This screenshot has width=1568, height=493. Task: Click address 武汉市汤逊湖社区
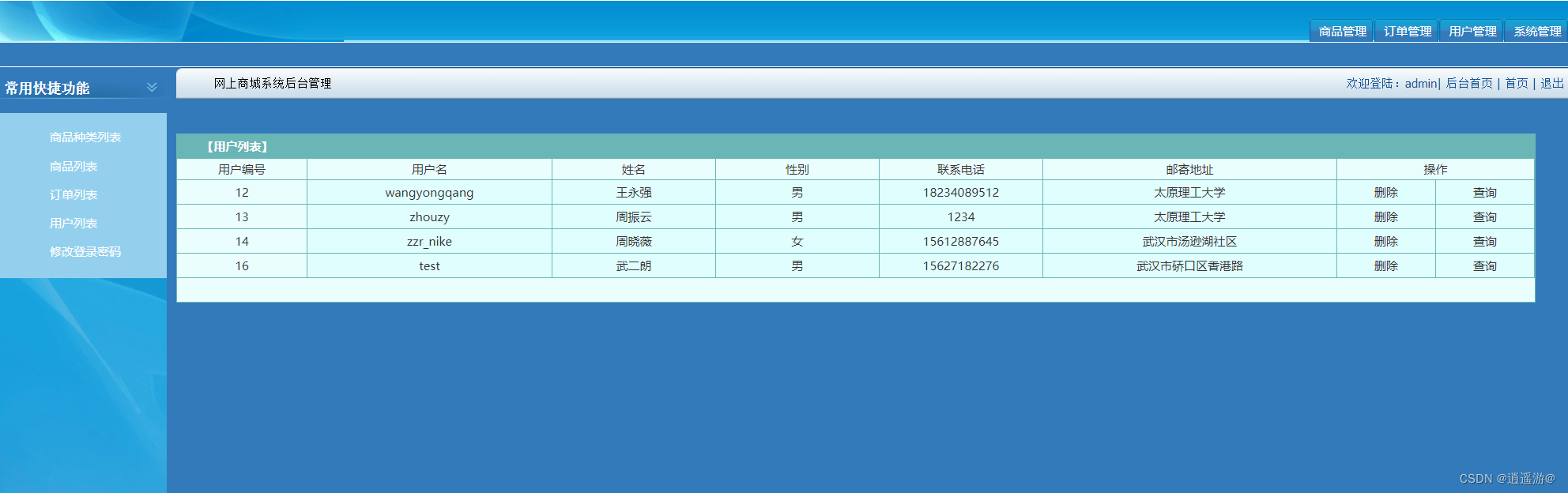1189,242
